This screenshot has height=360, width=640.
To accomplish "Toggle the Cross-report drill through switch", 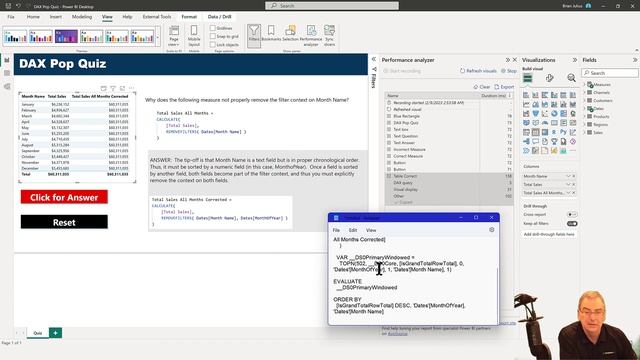I will [x=572, y=214].
